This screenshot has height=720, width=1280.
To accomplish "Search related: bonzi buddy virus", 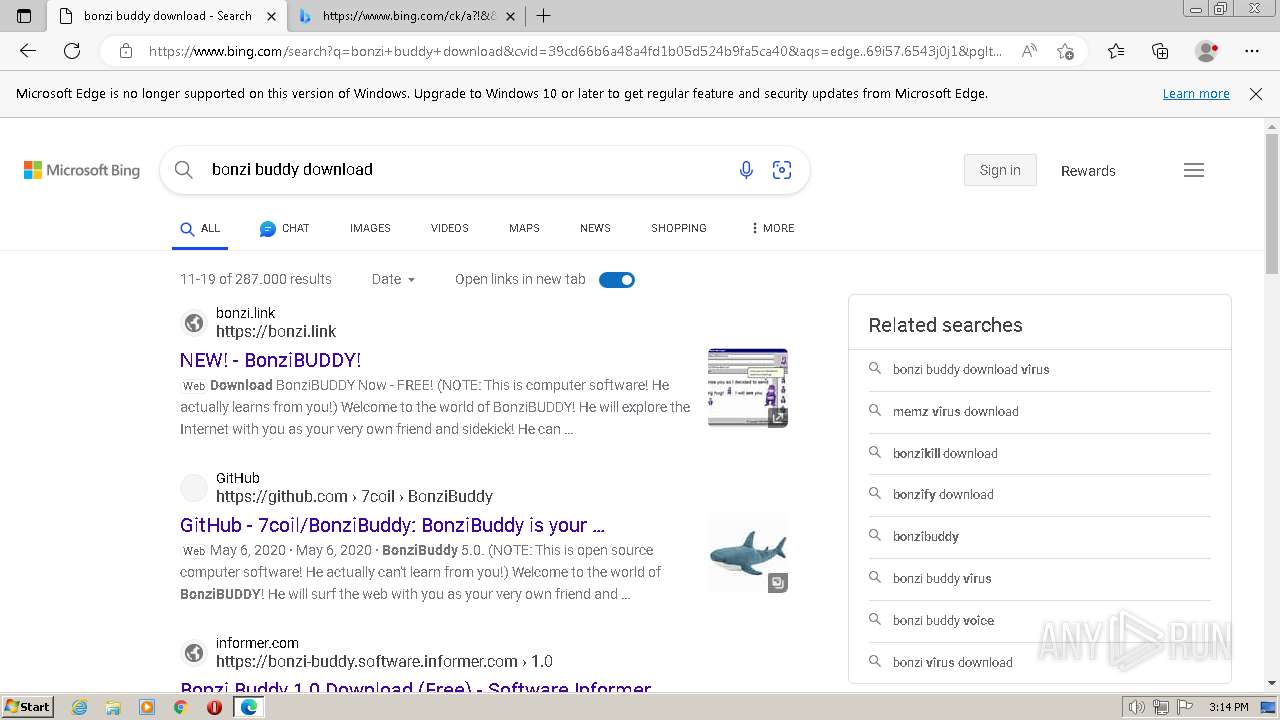I will [x=942, y=578].
